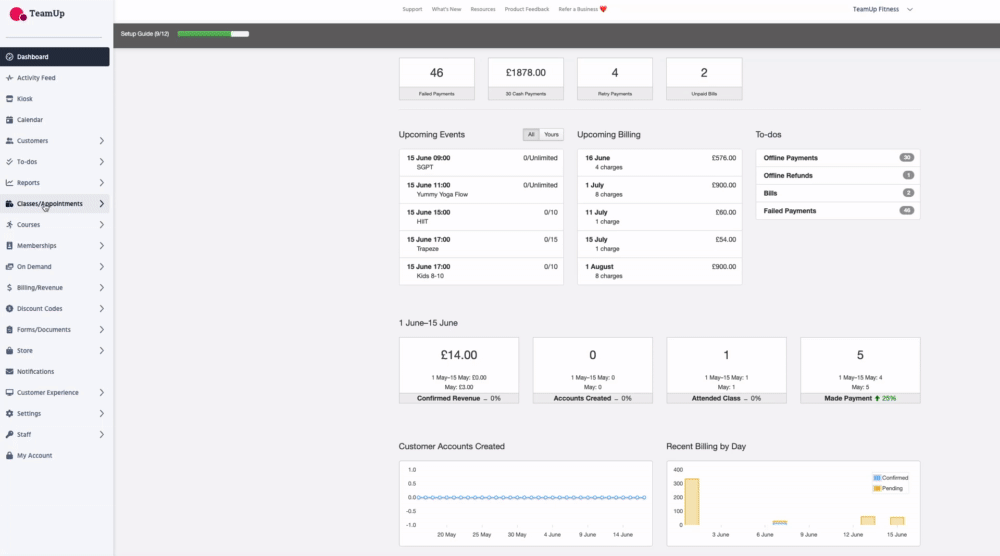
Task: Toggle Confirmed series in billing chart legend
Action: (x=888, y=478)
